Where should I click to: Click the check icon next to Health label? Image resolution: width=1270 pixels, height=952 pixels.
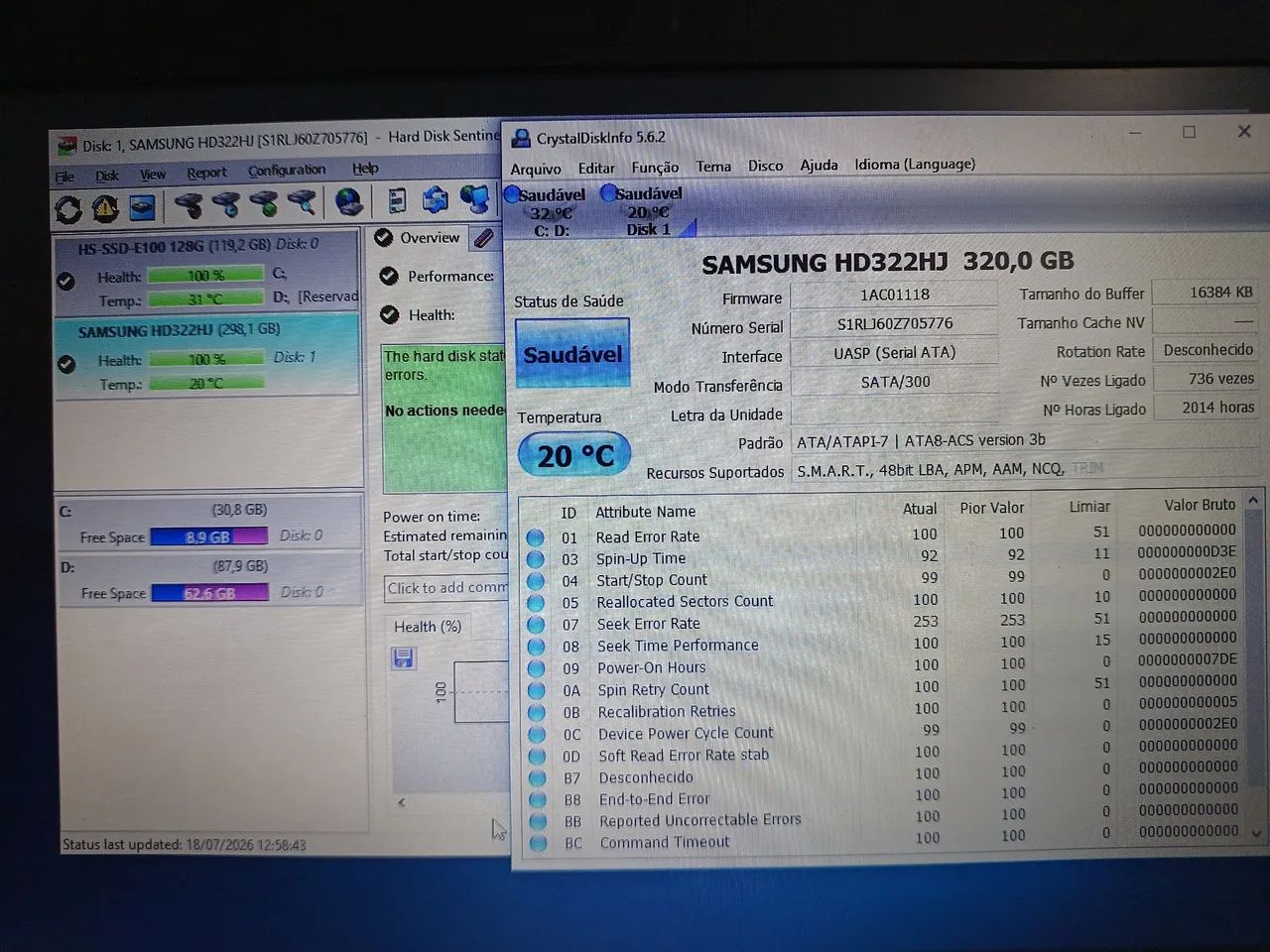point(389,315)
